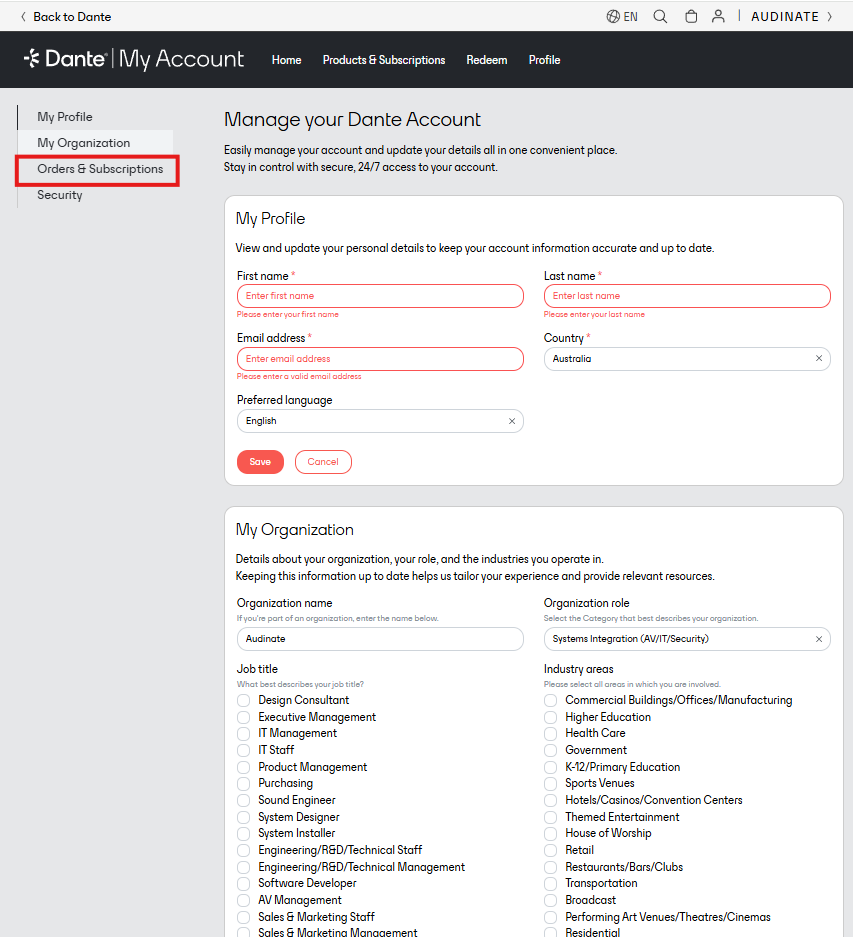Open the Home menu item

click(x=286, y=60)
